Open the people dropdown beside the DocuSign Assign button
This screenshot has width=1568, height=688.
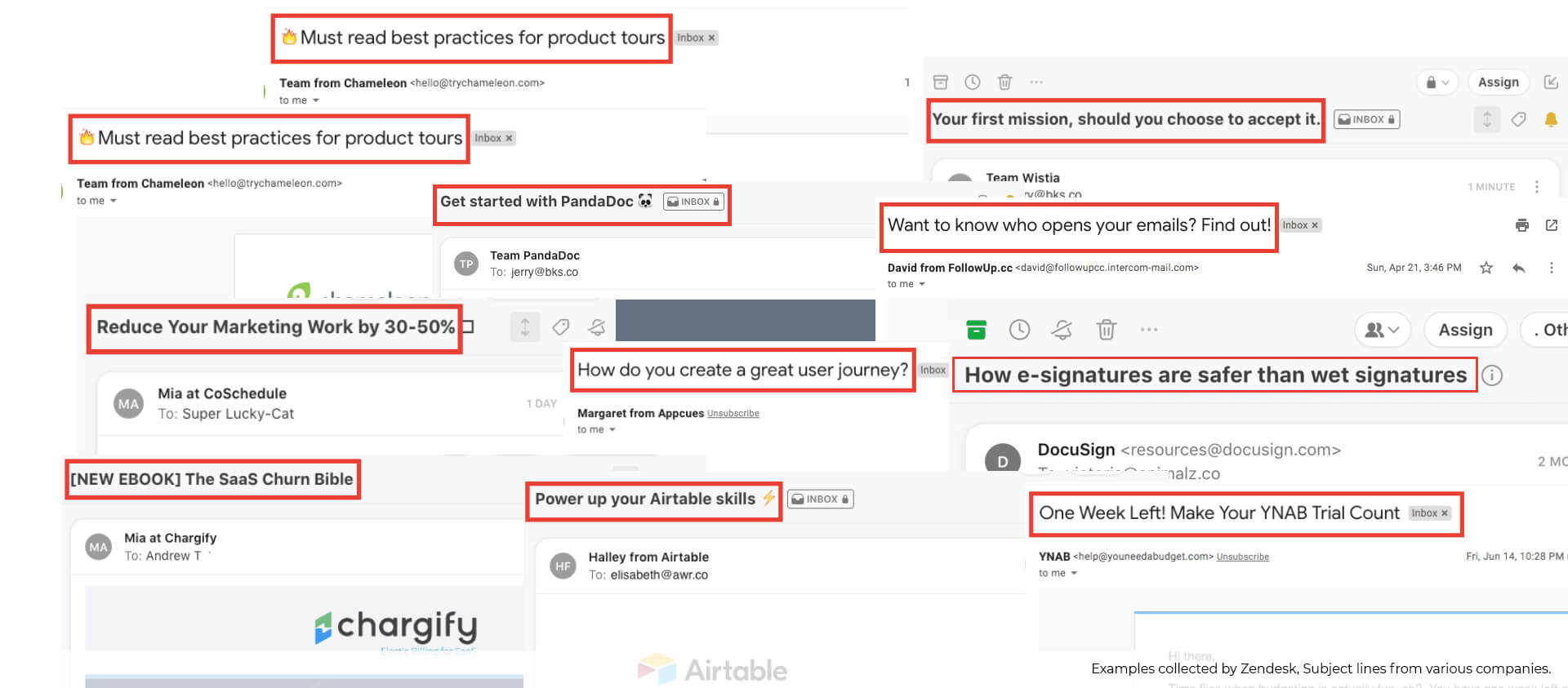(x=1382, y=330)
